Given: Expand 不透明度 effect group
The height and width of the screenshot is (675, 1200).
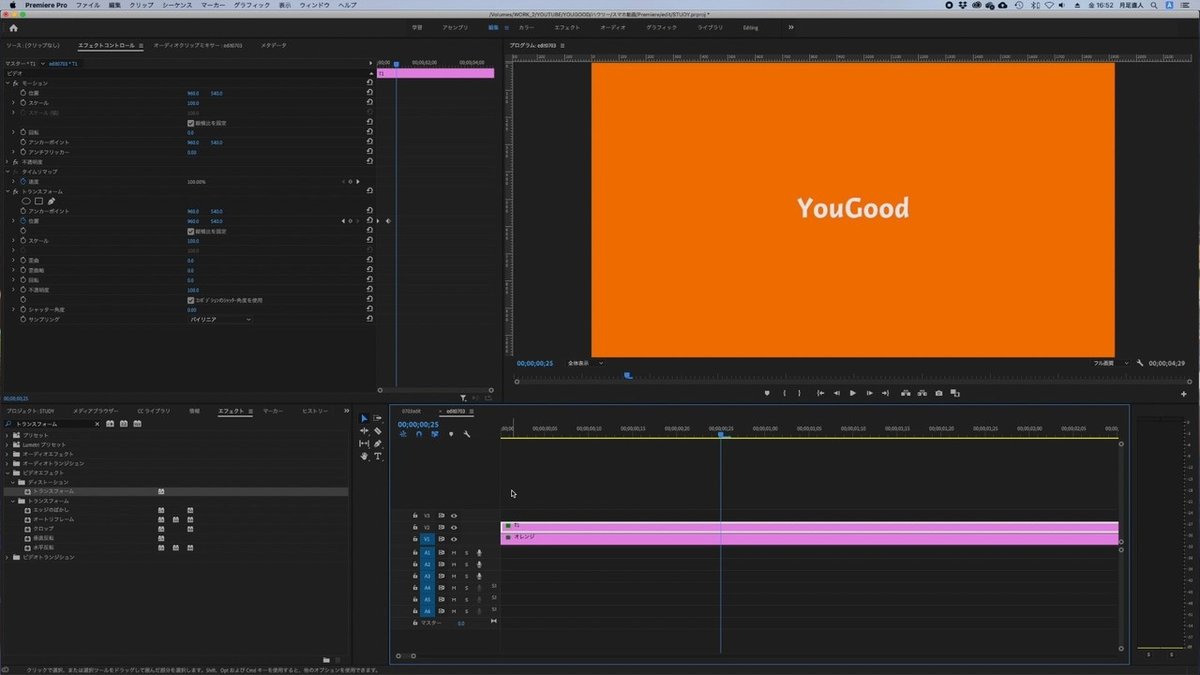Looking at the screenshot, I should point(7,161).
